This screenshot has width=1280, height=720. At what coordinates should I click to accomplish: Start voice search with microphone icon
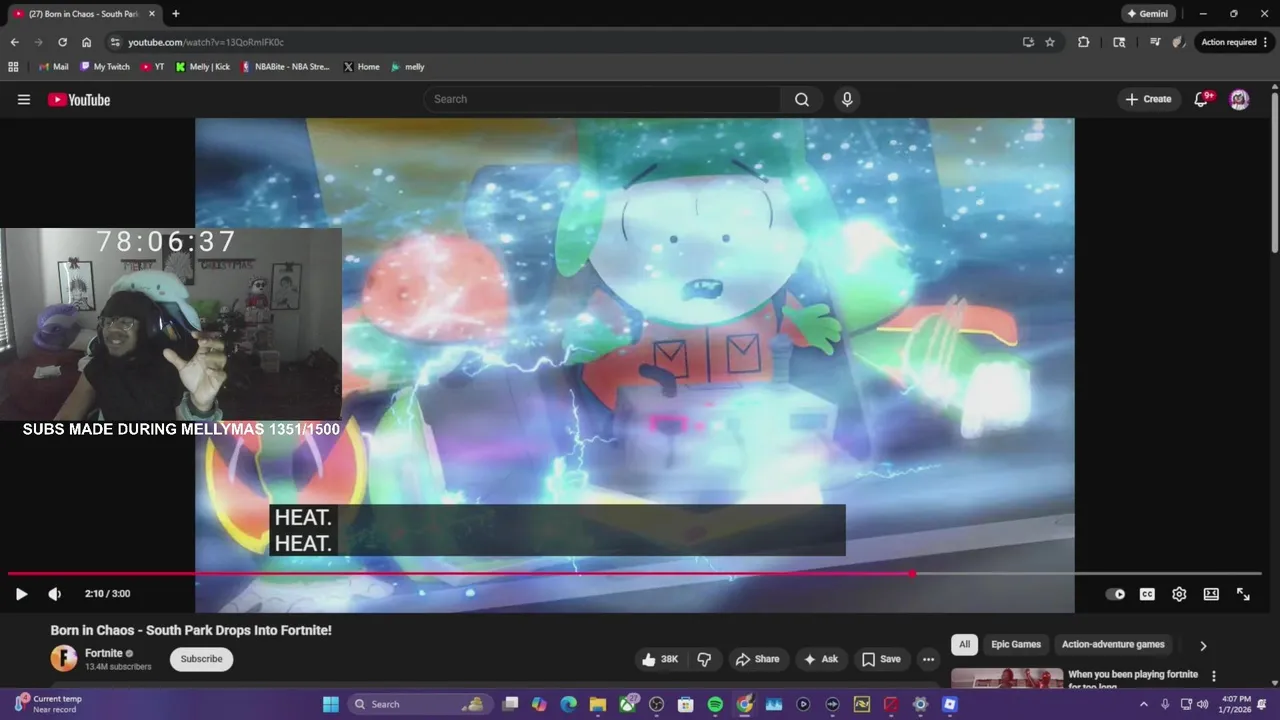pos(847,99)
